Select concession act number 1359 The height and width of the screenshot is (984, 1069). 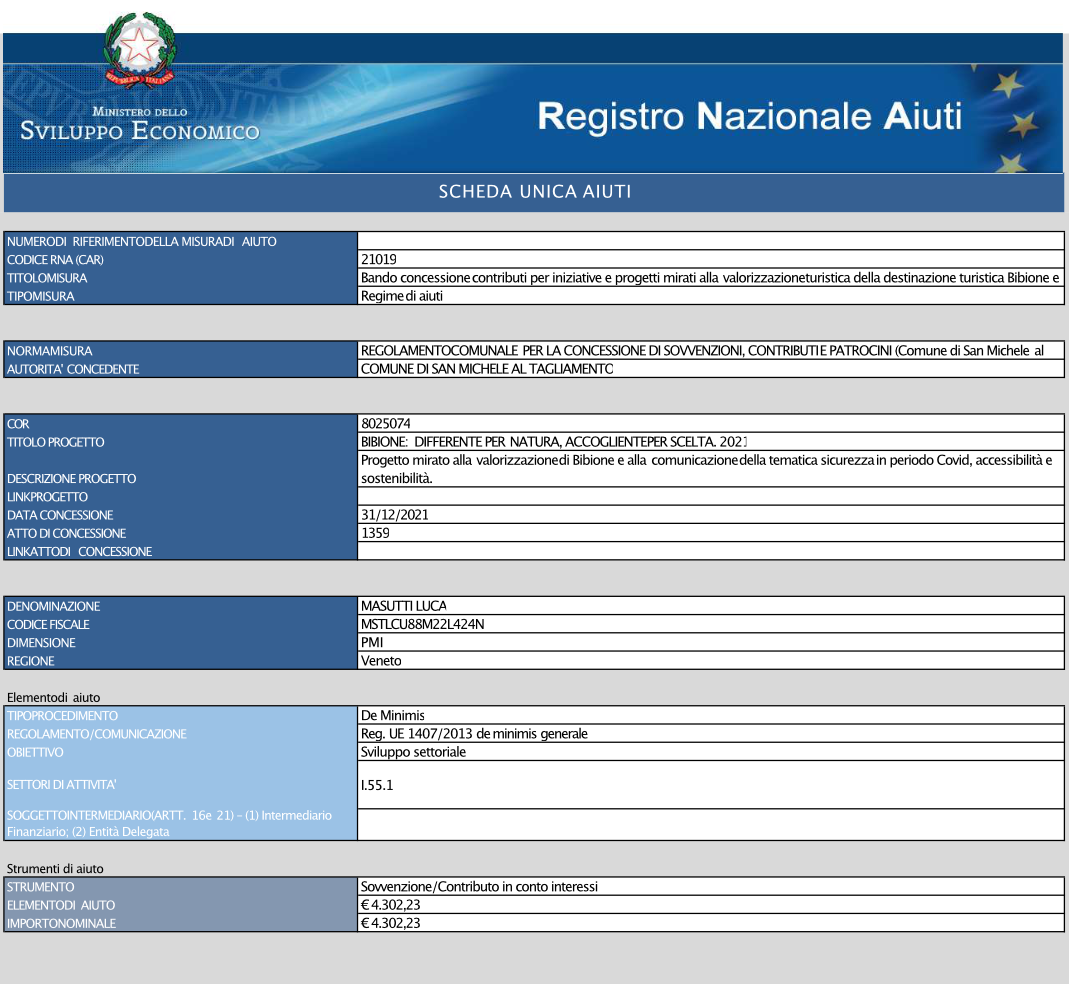375,533
